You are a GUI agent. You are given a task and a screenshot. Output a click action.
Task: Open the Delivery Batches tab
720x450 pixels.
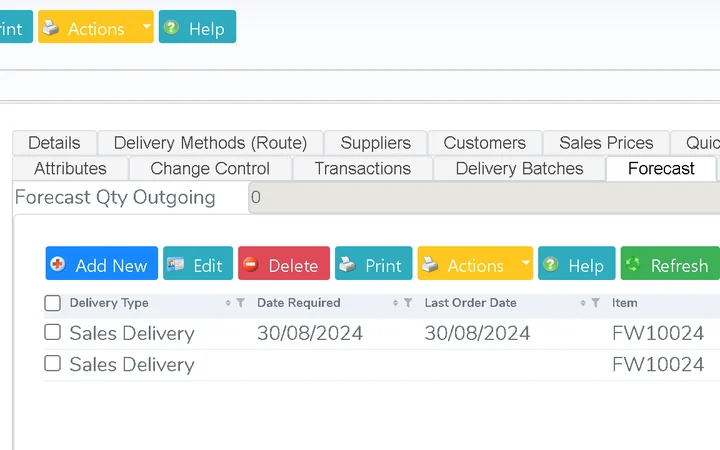(519, 169)
